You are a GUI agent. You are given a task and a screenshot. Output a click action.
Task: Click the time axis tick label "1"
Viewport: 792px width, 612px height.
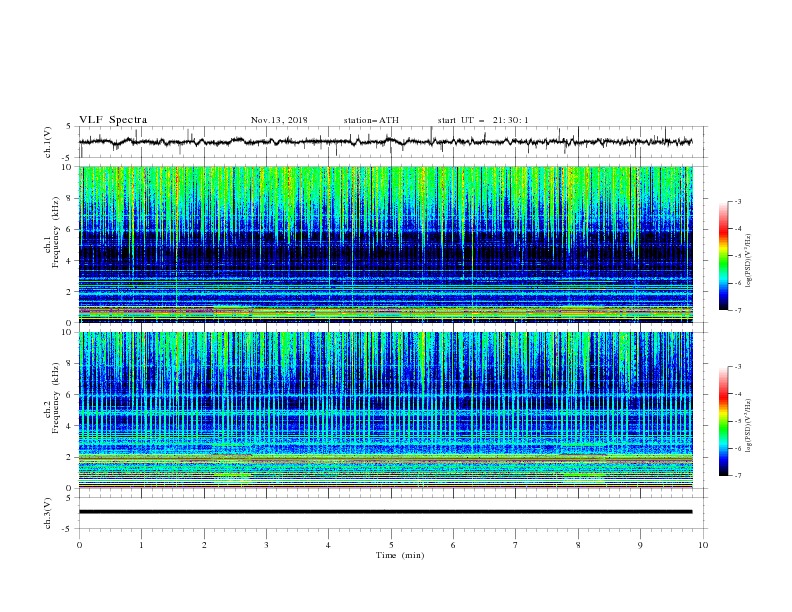[142, 545]
